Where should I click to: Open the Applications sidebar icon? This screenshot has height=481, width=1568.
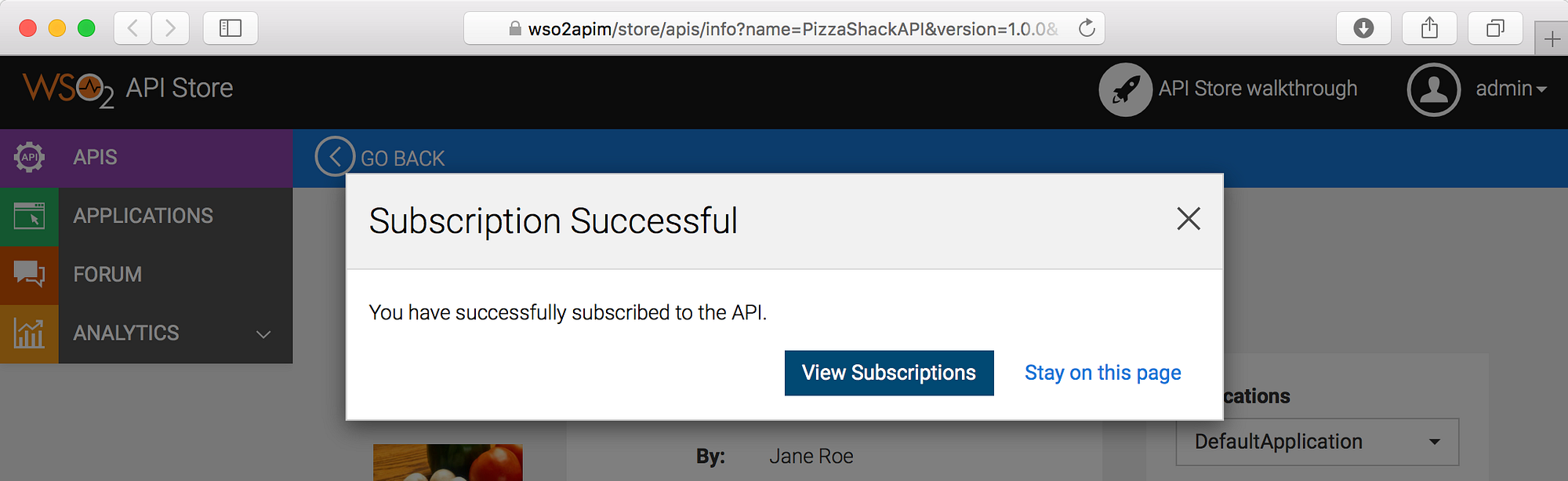click(29, 216)
